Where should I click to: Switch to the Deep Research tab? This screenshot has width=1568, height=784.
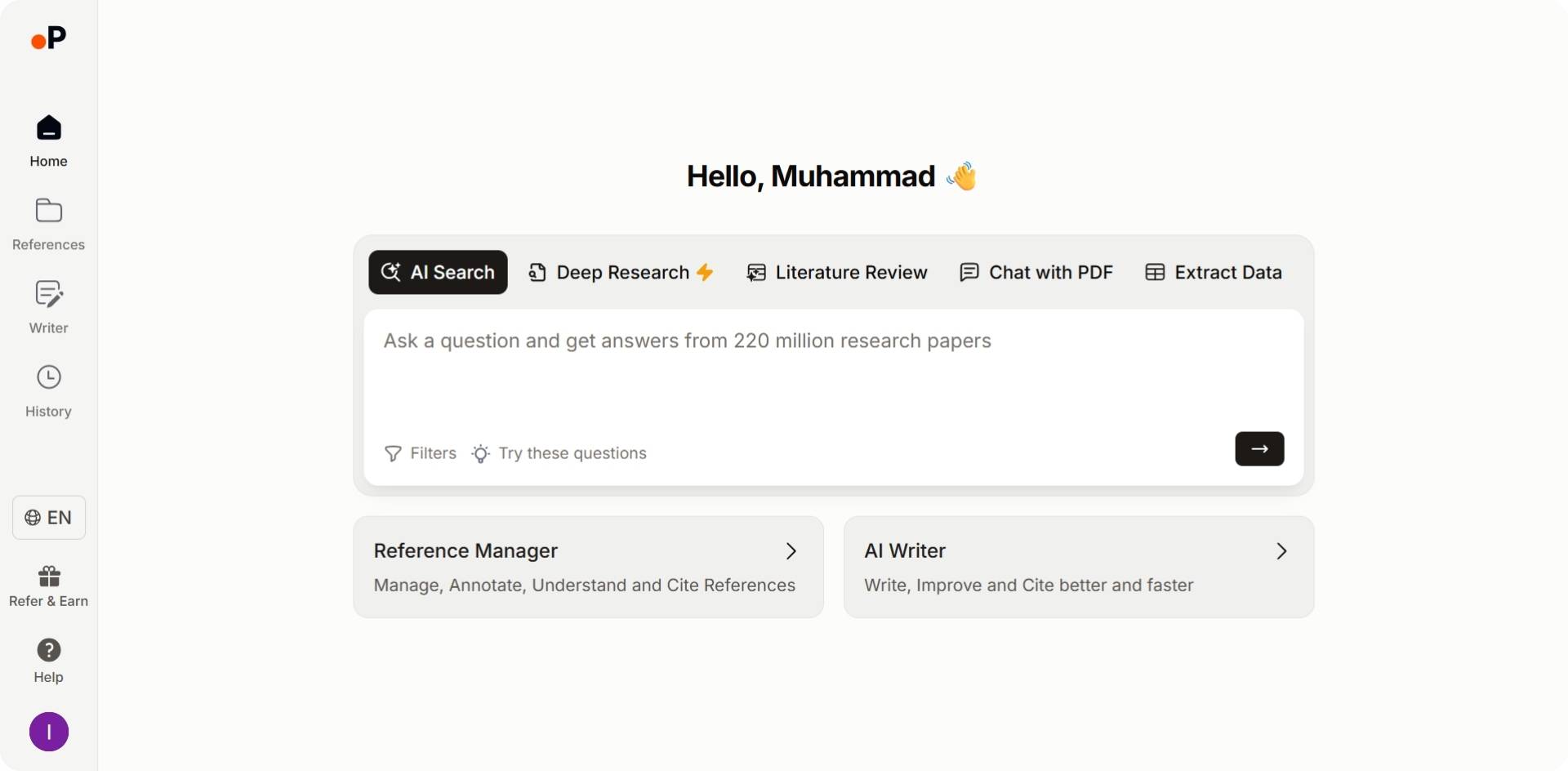(x=621, y=272)
